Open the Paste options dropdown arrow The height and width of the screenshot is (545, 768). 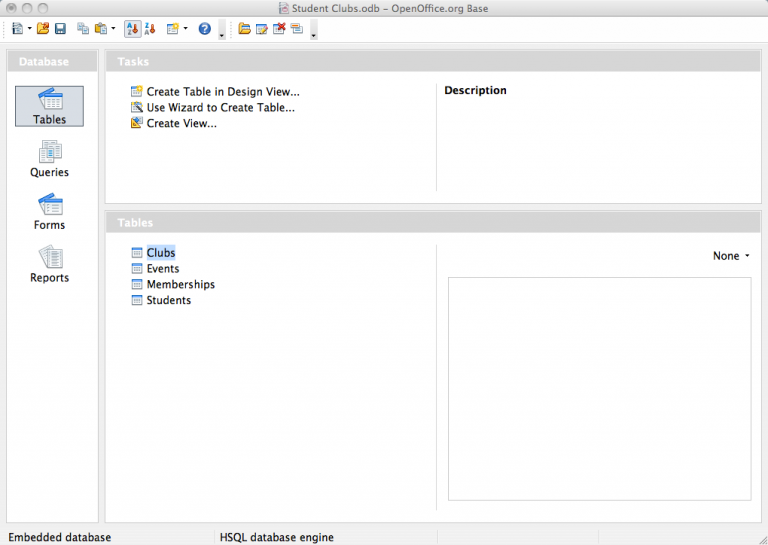[113, 29]
